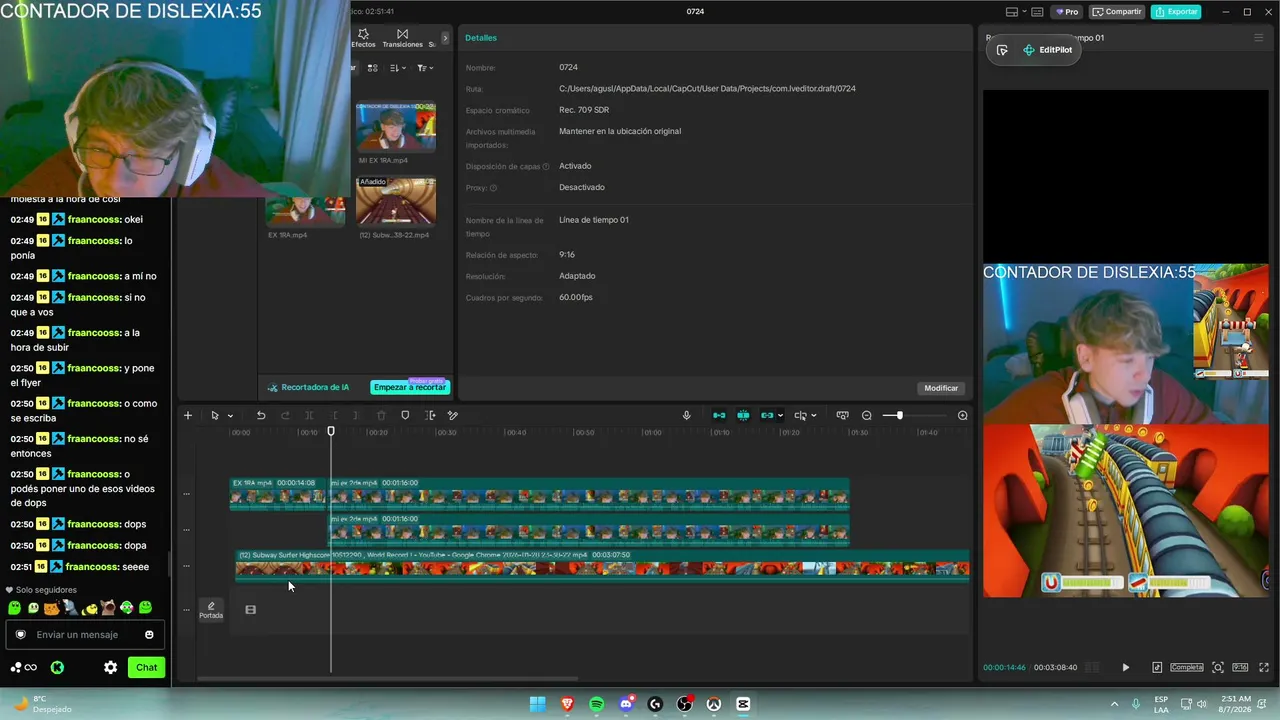This screenshot has height=720, width=1280.
Task: Add a new track with plus icon
Action: click(x=187, y=415)
